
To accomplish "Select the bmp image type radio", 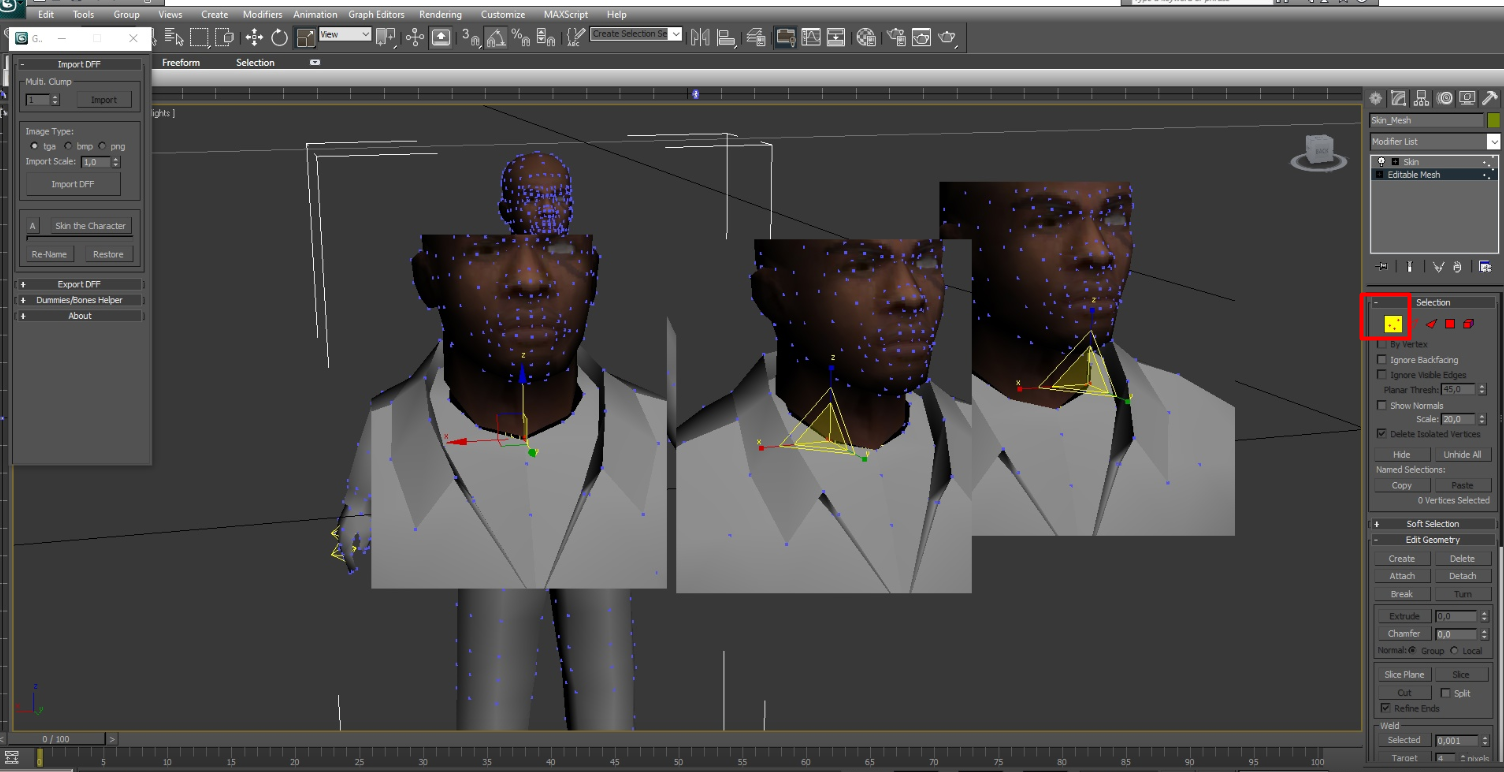I will point(68,146).
